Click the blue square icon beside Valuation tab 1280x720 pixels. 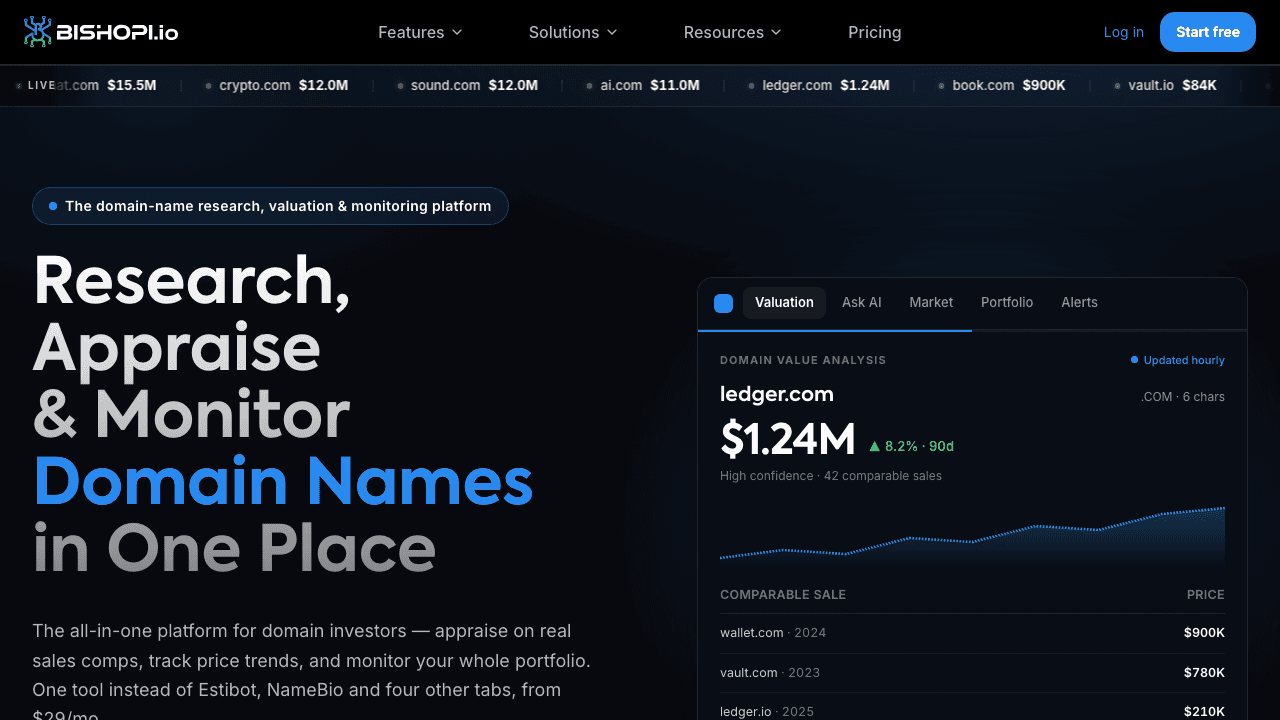[x=723, y=303]
